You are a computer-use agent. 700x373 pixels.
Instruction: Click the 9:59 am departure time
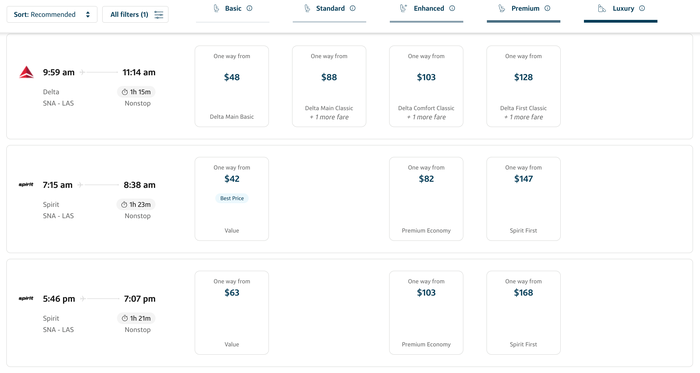click(x=58, y=72)
